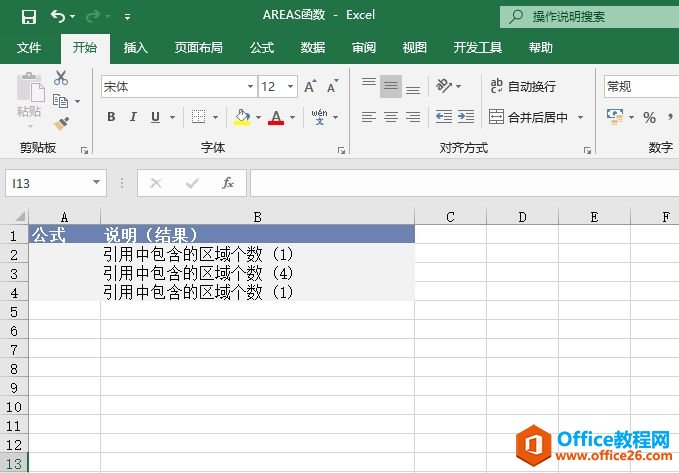Select the Format Painter brush icon

coord(61,123)
